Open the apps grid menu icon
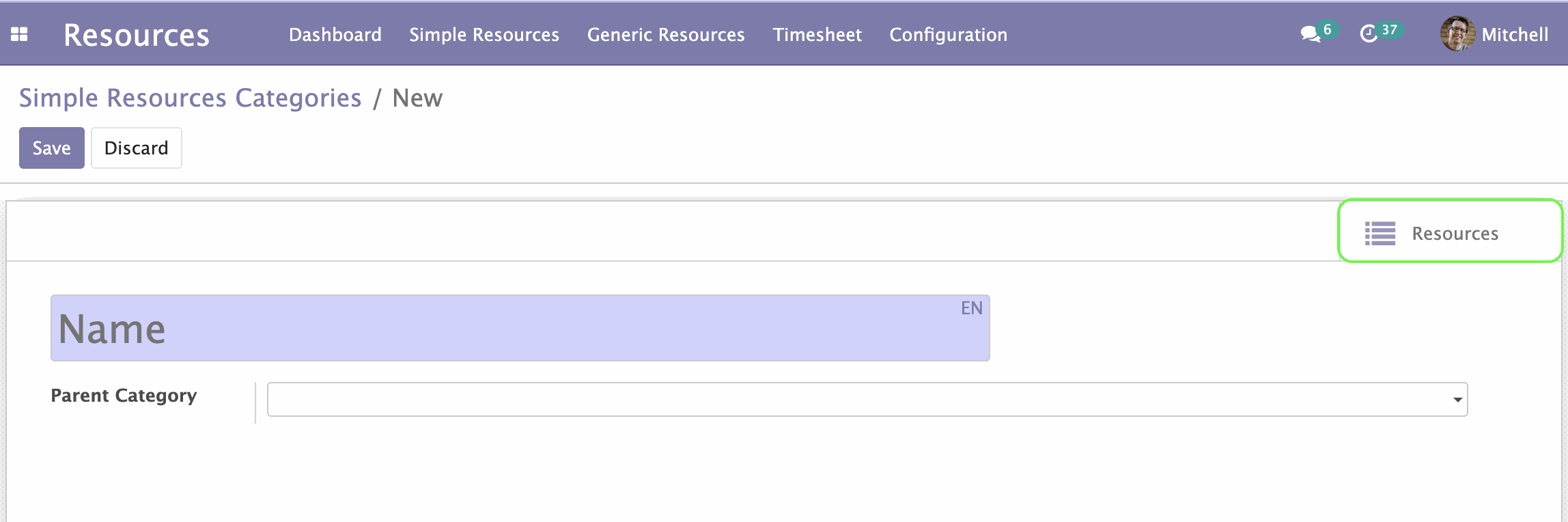The height and width of the screenshot is (522, 1568). (19, 34)
